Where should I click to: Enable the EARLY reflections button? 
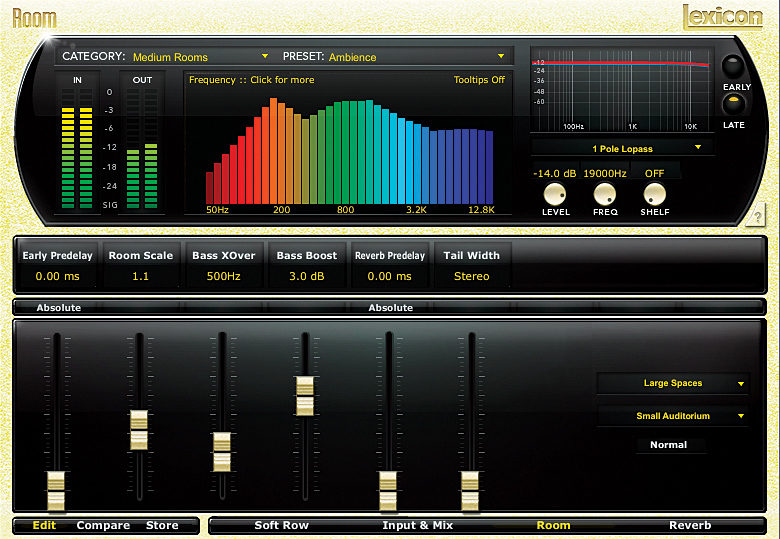point(733,66)
